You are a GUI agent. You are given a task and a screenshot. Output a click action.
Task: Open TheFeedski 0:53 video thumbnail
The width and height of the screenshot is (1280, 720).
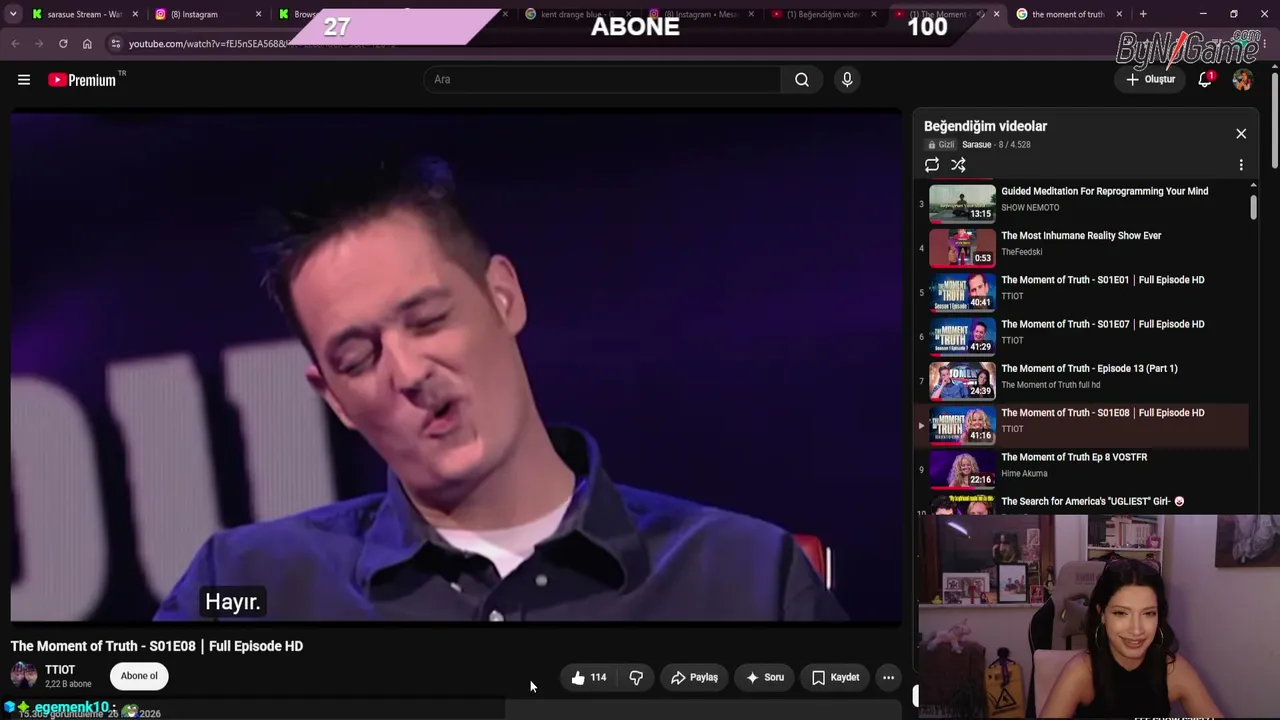[962, 248]
